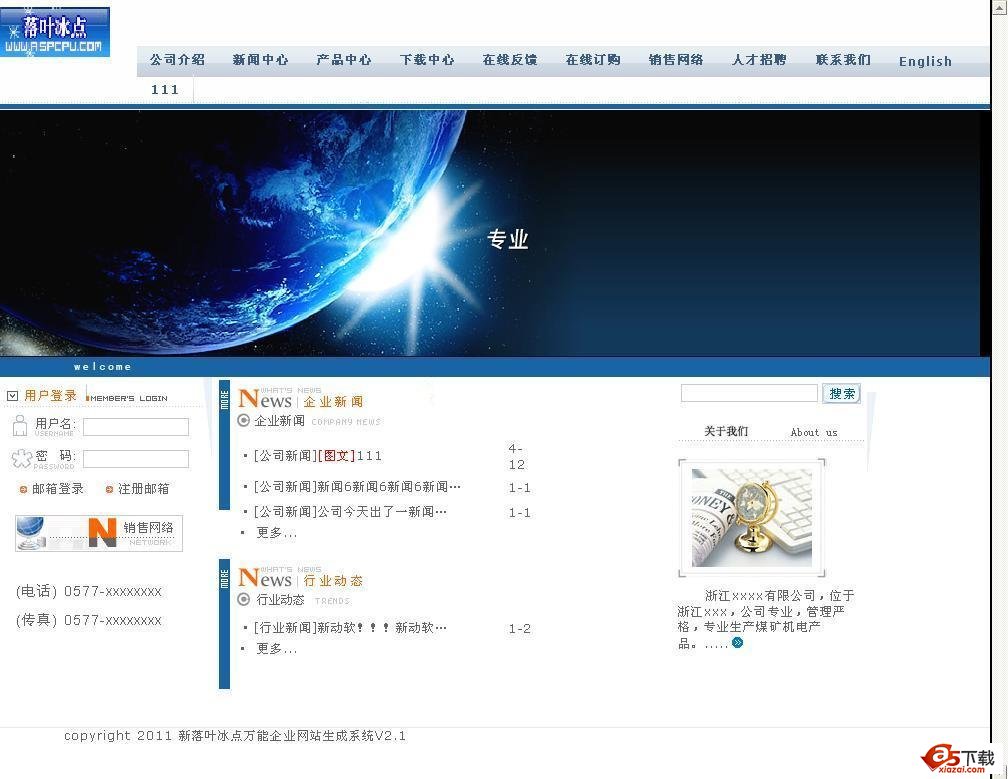The width and height of the screenshot is (1008, 779).
Task: Expand the MORE tab on the 企业新闻 panel
Action: tap(225, 400)
